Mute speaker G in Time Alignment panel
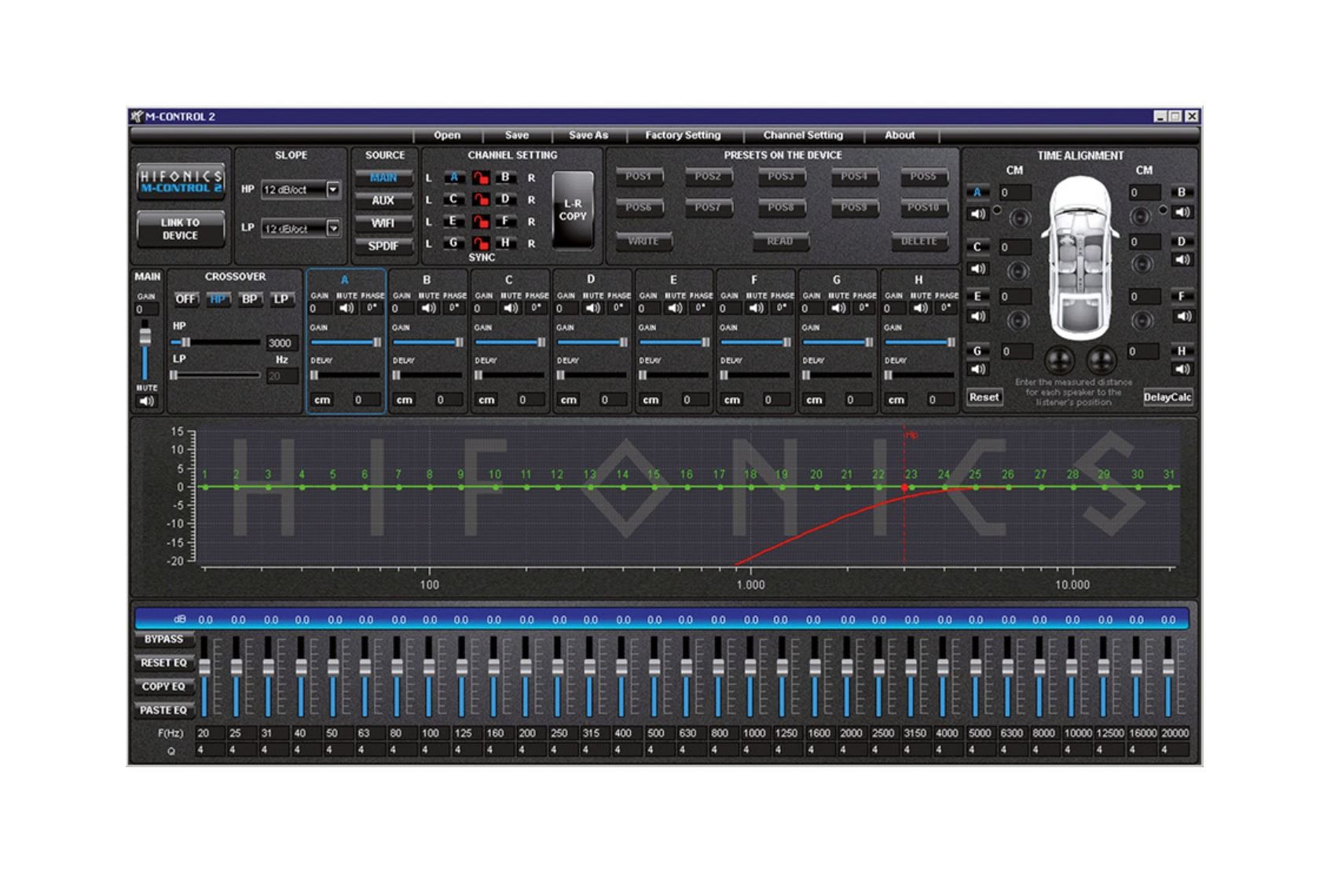The width and height of the screenshot is (1338, 896). (977, 369)
